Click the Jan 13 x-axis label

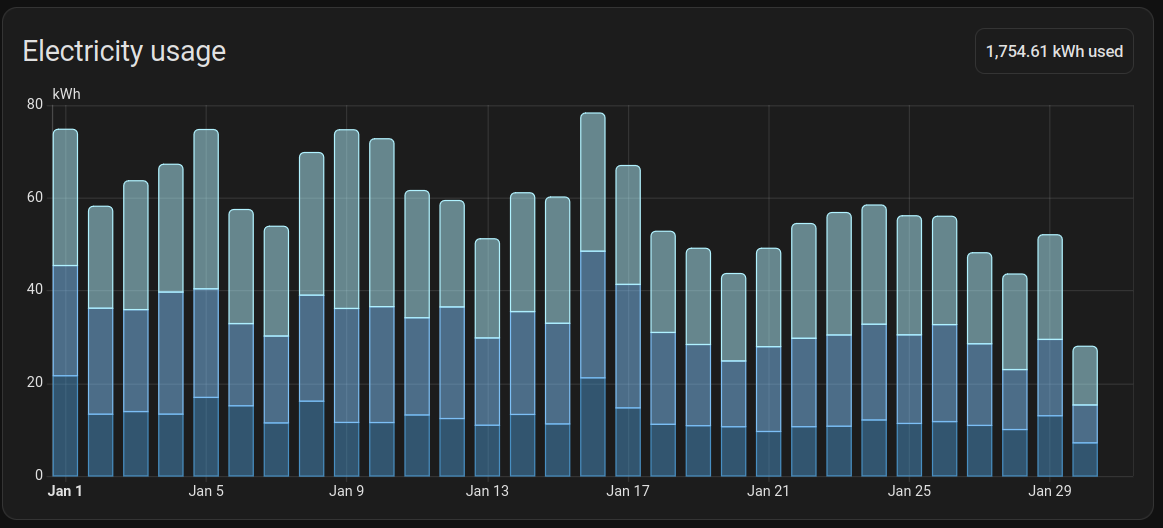[x=487, y=491]
